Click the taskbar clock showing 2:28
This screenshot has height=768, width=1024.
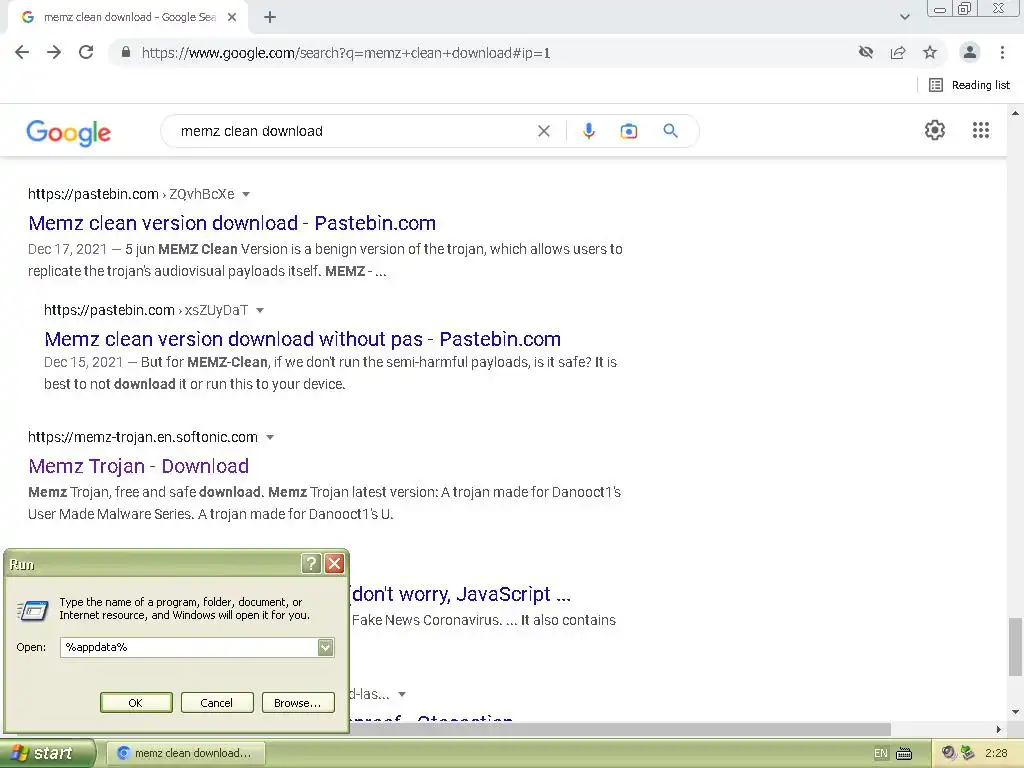point(996,754)
